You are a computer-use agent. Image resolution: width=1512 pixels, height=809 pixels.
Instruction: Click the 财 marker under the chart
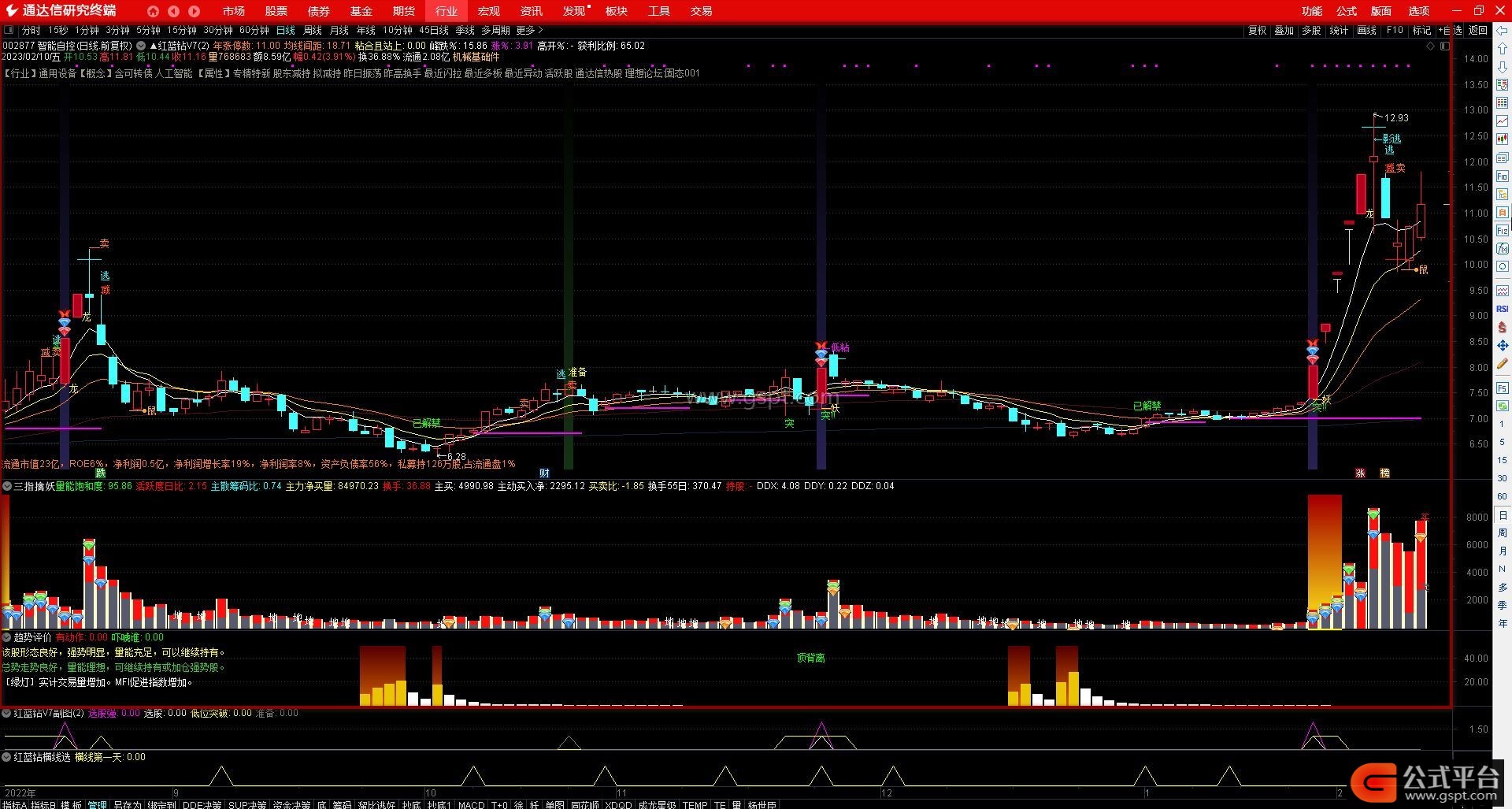[x=544, y=473]
